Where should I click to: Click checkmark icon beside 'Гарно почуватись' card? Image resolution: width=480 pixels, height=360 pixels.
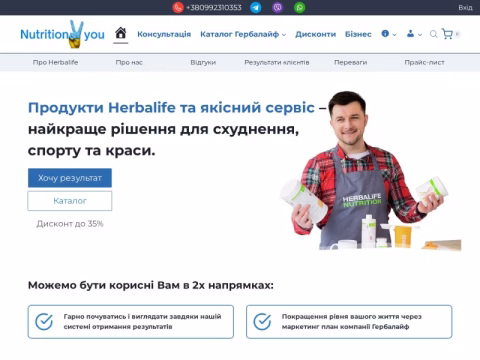44,322
